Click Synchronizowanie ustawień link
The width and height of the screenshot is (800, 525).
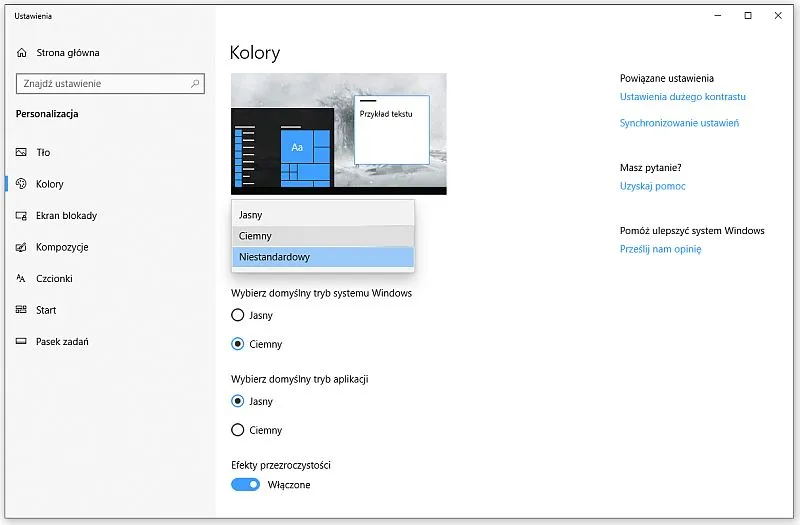(679, 123)
